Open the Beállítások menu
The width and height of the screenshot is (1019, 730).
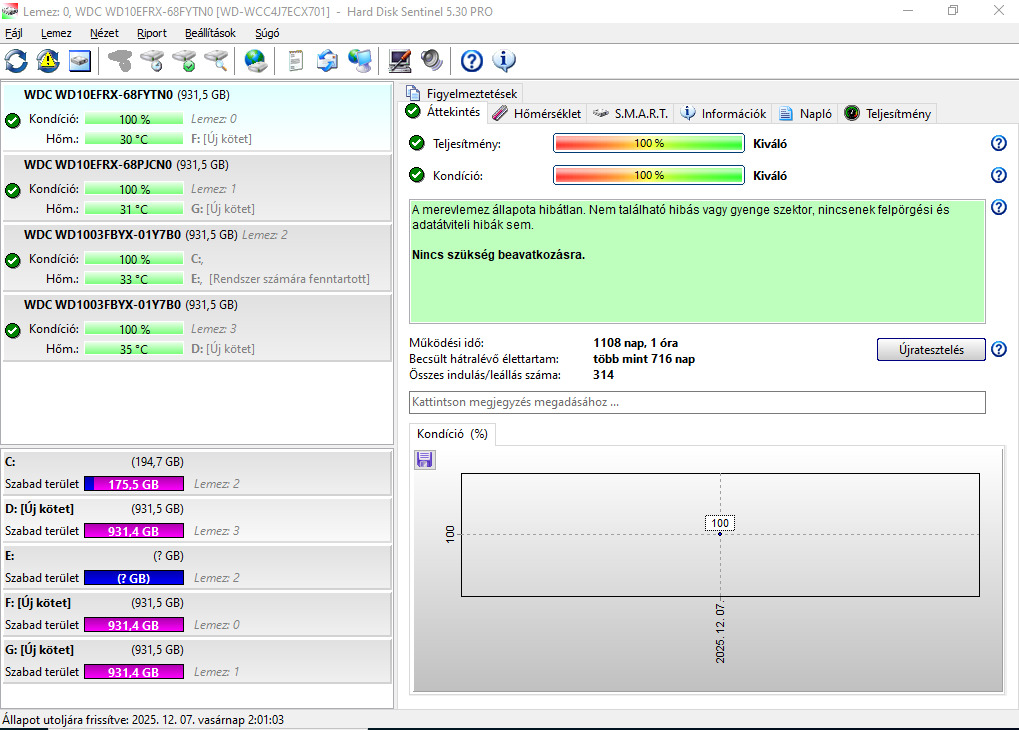(x=210, y=33)
